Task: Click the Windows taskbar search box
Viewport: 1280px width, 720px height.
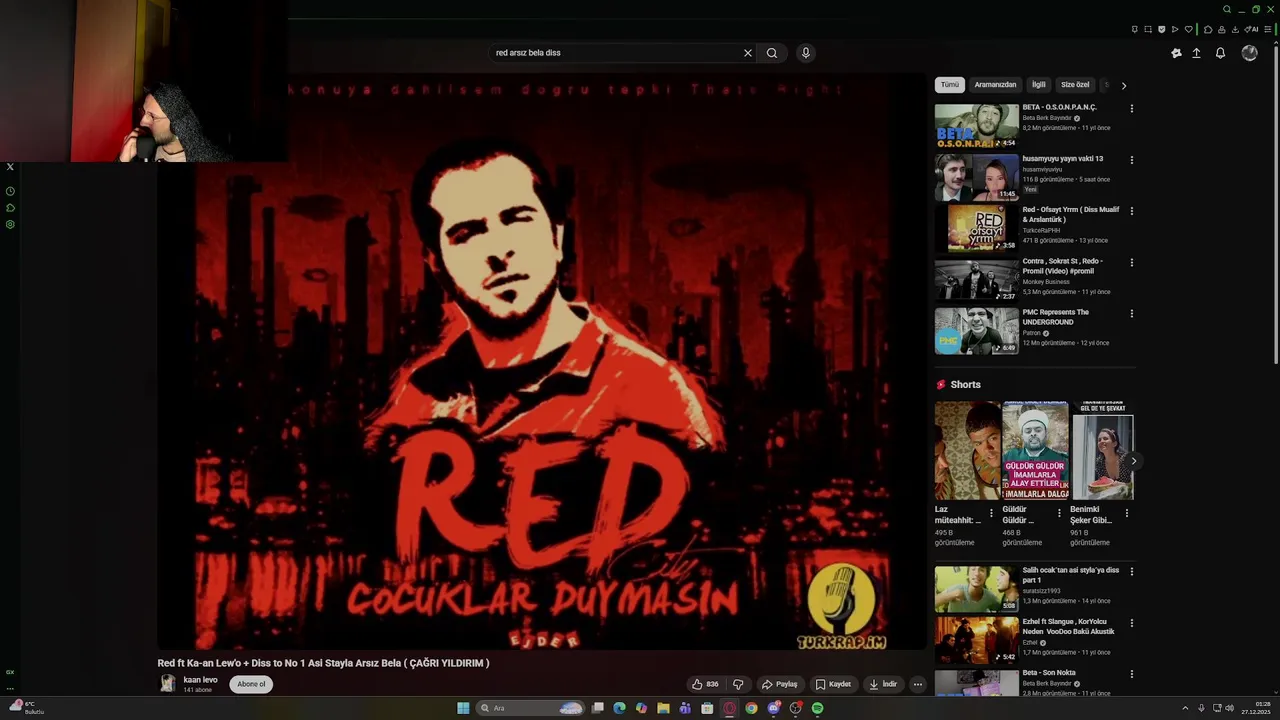Action: pos(530,708)
